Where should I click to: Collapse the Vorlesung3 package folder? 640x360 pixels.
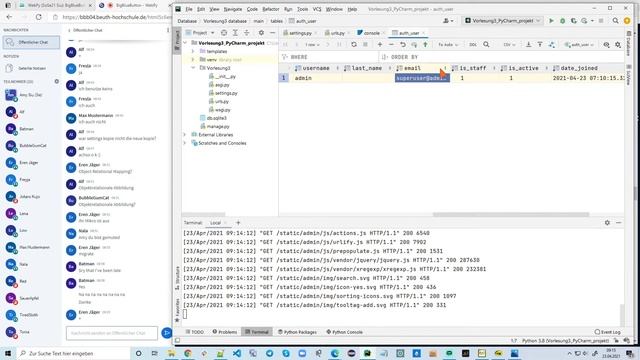[x=193, y=68]
